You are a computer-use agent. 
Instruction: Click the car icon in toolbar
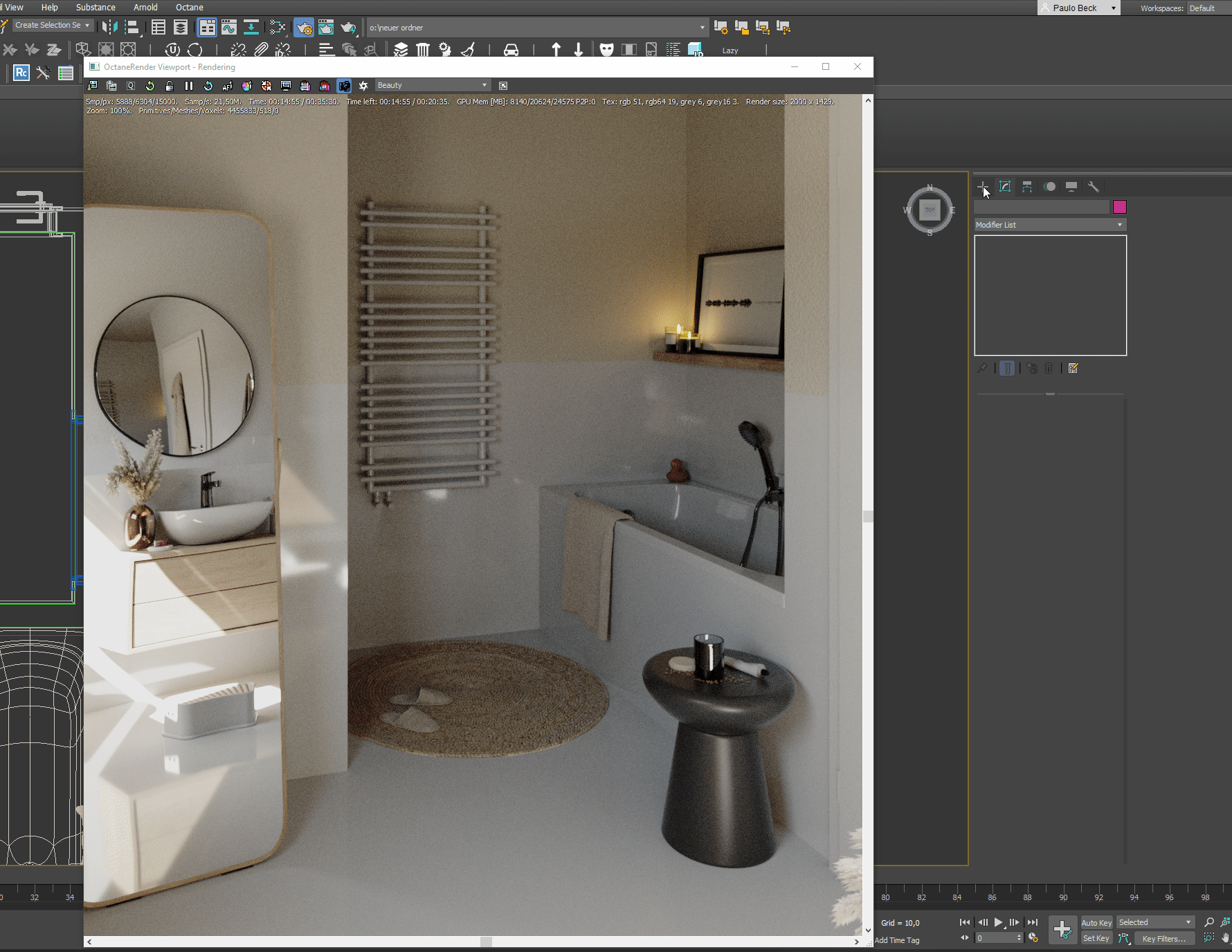[511, 49]
